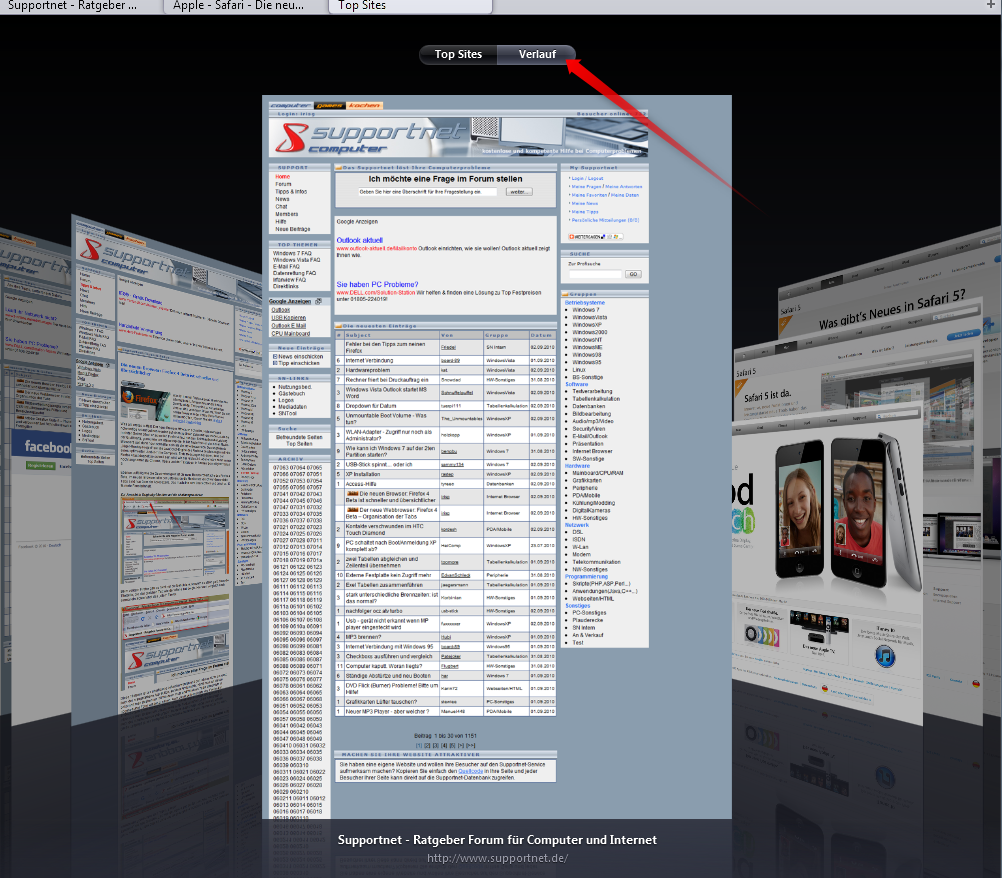Select the Top Sites browser tab
This screenshot has width=1002, height=878.
coord(410,6)
